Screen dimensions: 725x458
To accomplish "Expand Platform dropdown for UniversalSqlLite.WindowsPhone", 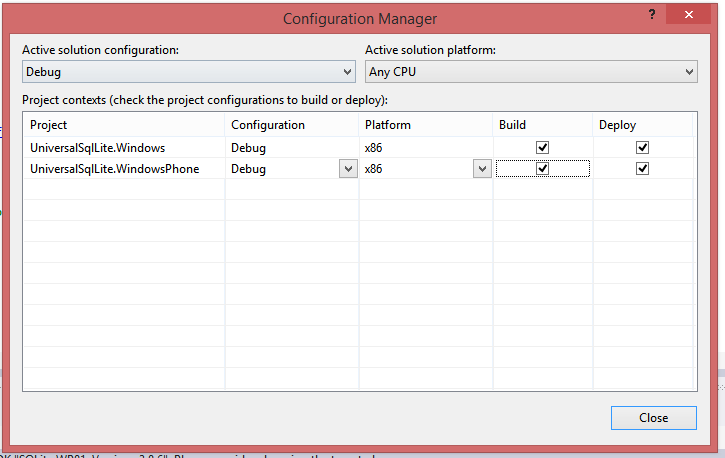I will (482, 169).
